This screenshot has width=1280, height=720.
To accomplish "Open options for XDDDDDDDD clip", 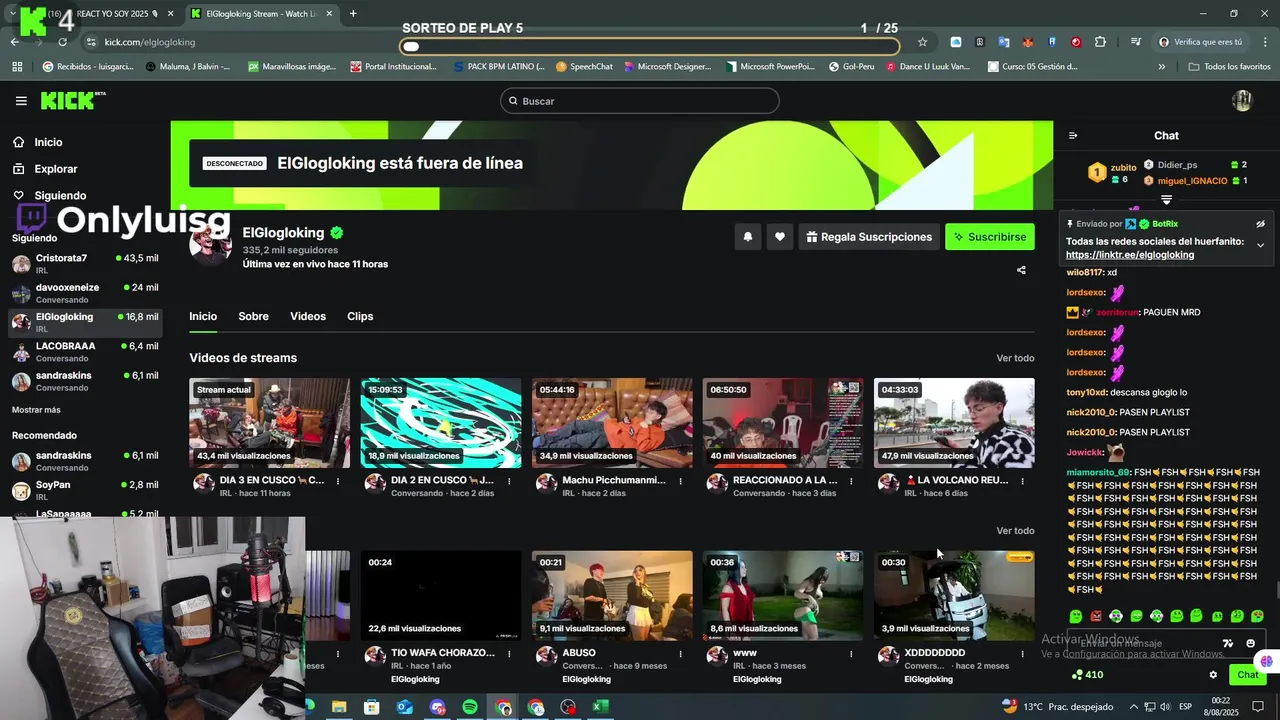I will pos(1022,654).
